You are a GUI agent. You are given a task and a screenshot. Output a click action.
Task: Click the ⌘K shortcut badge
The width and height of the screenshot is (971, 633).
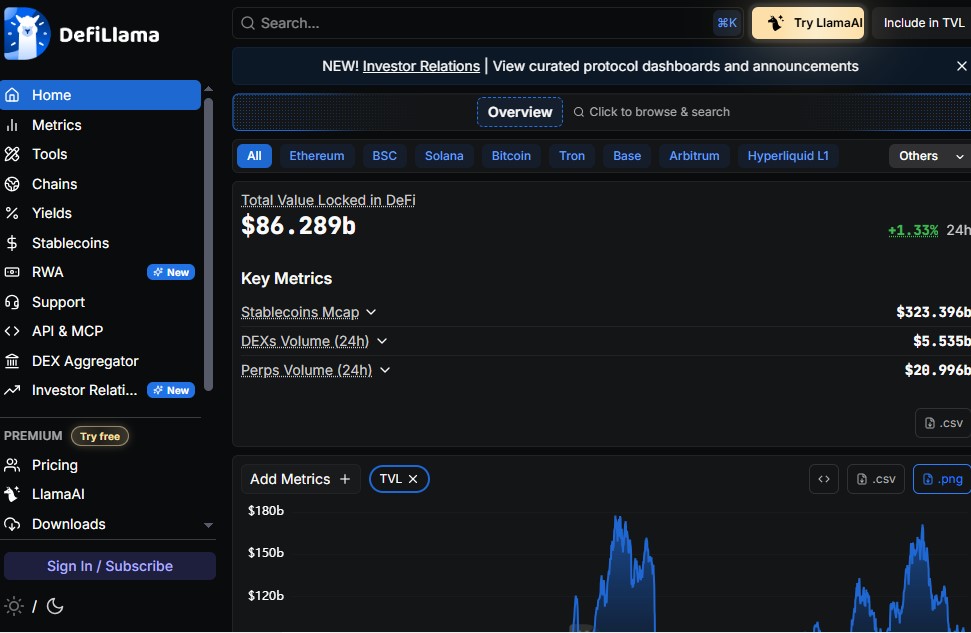(727, 23)
